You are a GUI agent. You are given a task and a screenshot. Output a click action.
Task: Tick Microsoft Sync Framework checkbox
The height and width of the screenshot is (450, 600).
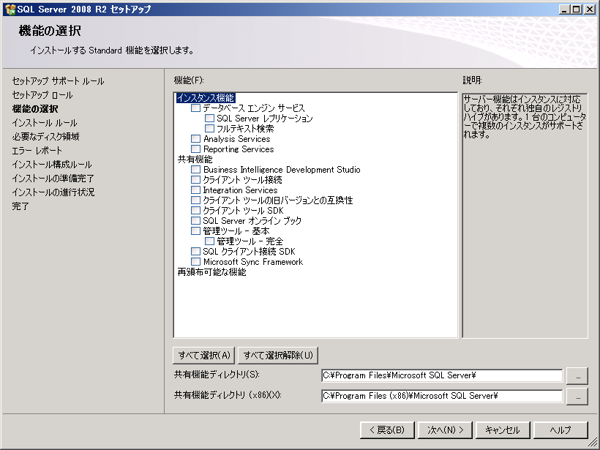click(196, 262)
